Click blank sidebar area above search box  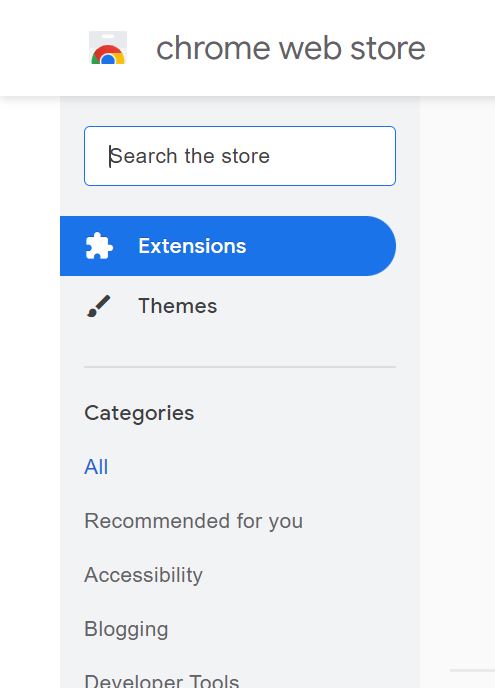(240, 111)
